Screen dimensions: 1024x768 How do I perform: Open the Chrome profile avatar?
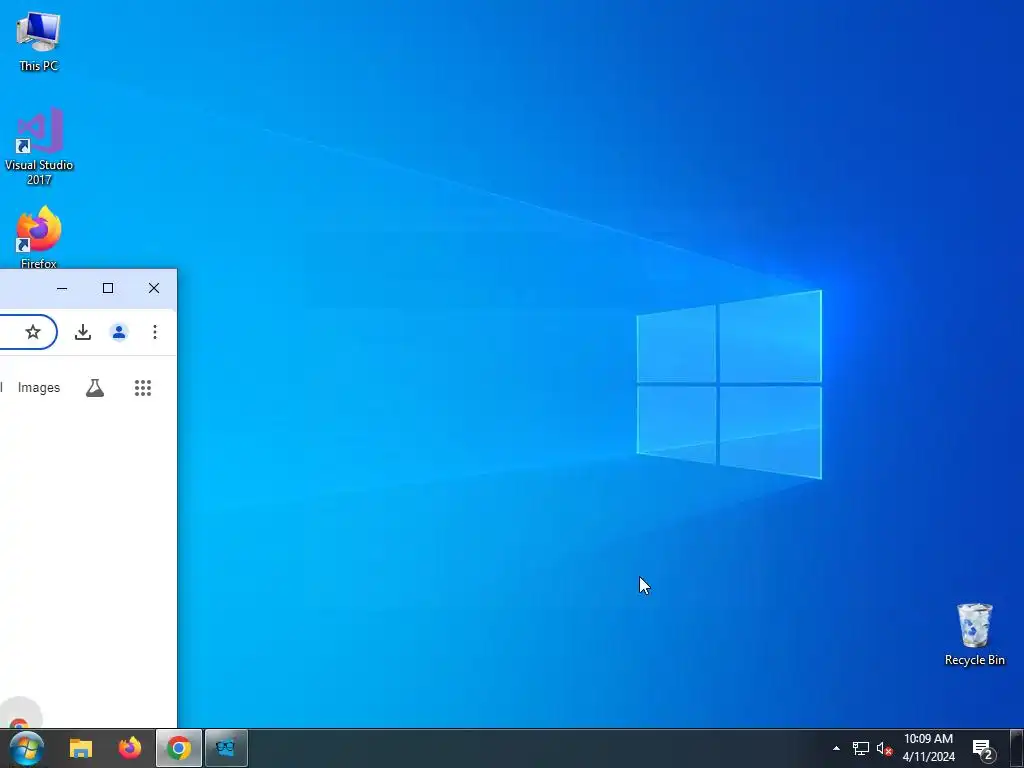[x=119, y=332]
